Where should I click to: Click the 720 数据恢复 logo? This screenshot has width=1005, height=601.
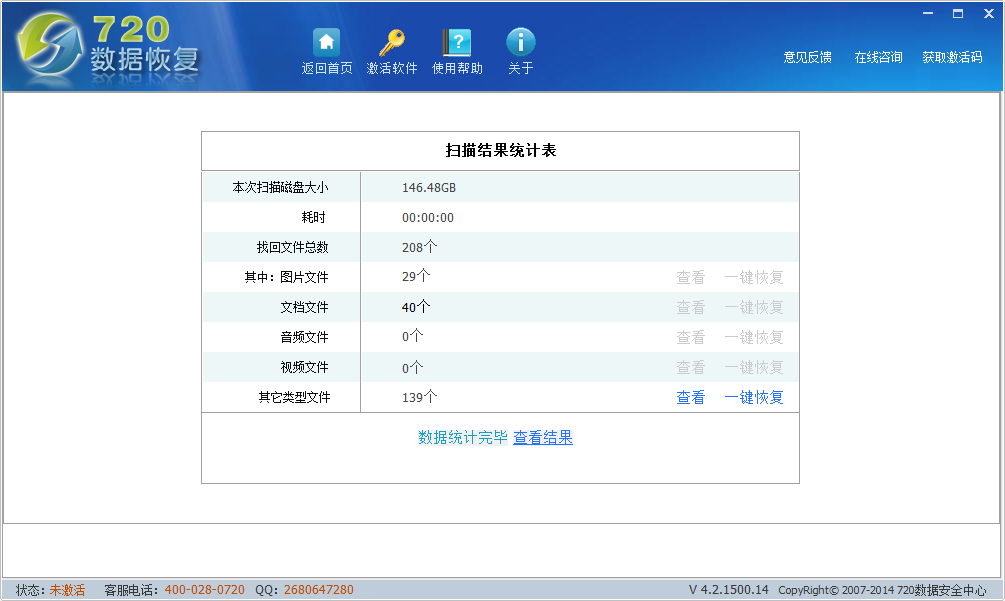pos(108,48)
